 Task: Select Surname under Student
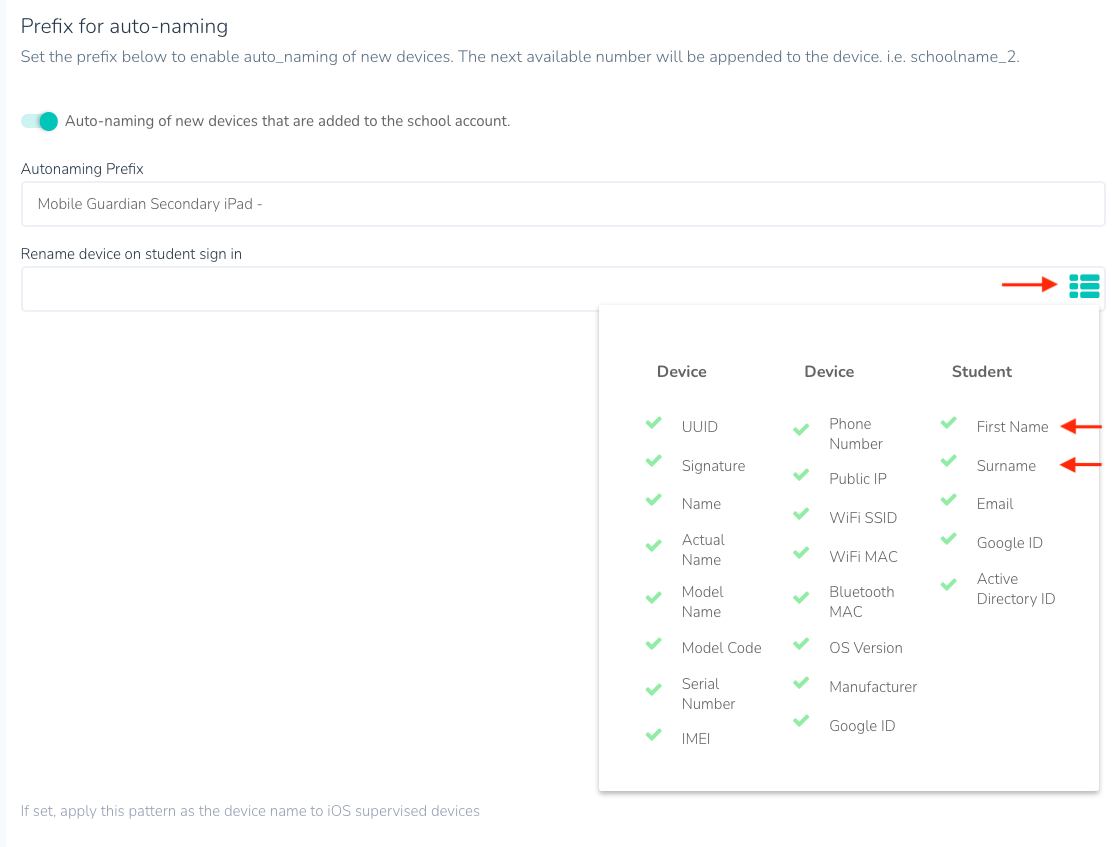tap(1006, 466)
